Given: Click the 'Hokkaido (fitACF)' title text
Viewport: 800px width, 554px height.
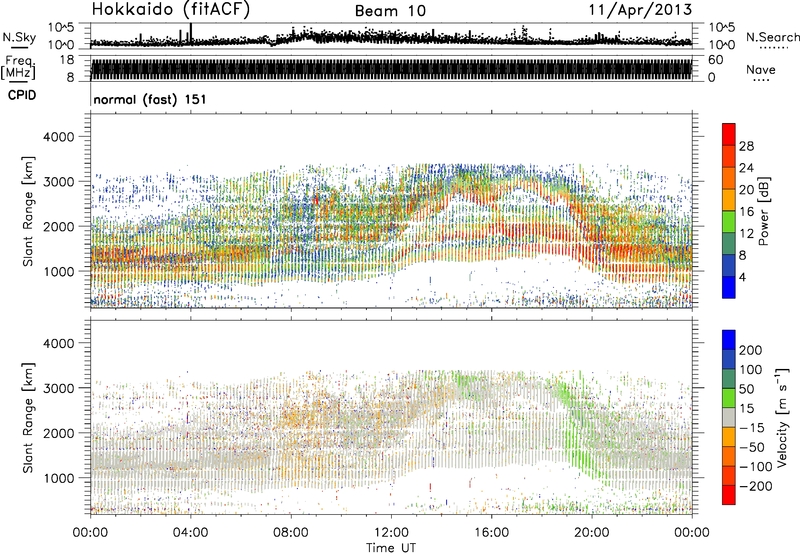Looking at the screenshot, I should (171, 10).
